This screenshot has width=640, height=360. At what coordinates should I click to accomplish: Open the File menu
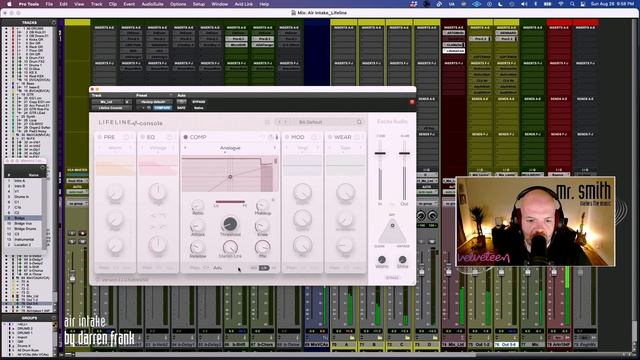(49, 4)
